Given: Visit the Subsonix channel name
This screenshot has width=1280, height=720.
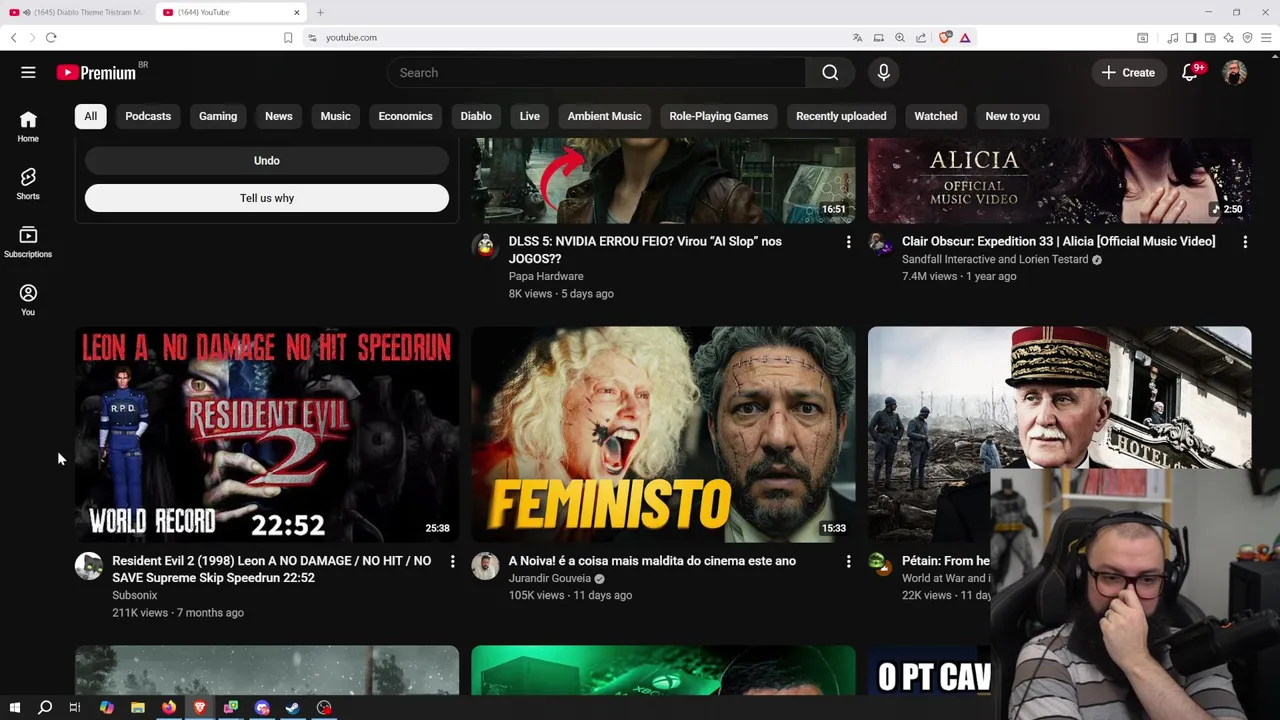Looking at the screenshot, I should tap(135, 595).
